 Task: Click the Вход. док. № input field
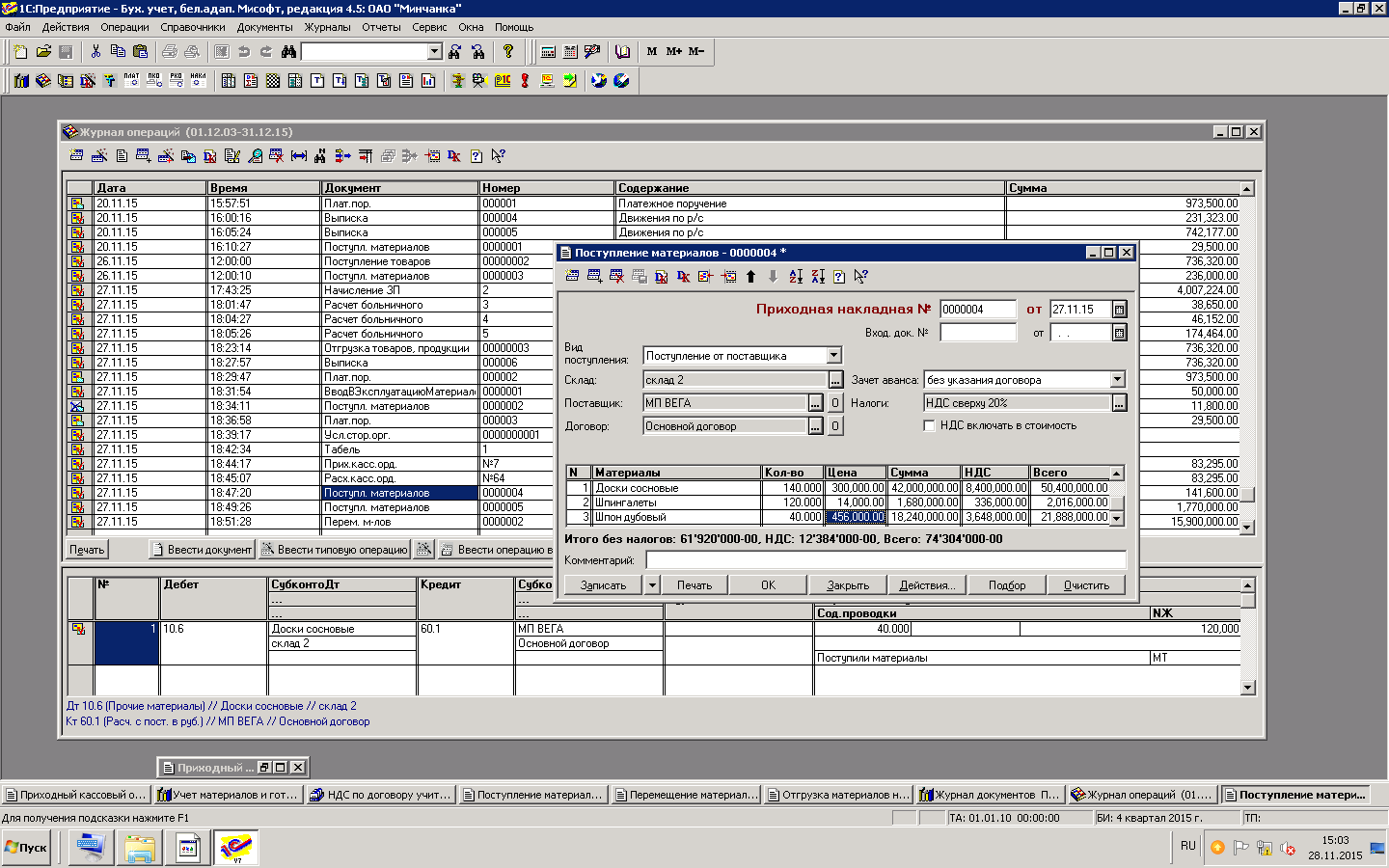[978, 333]
